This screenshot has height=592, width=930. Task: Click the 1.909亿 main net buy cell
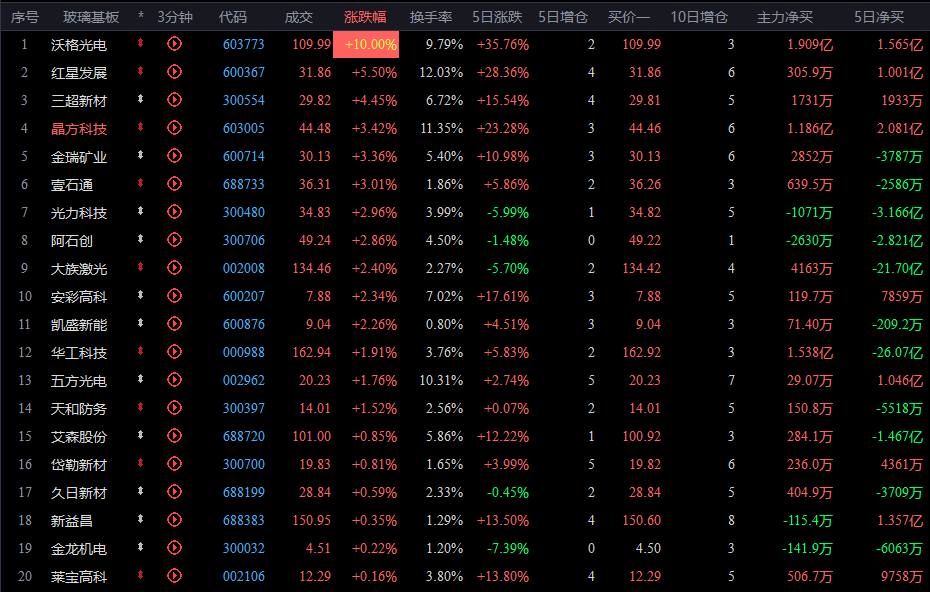tap(810, 44)
